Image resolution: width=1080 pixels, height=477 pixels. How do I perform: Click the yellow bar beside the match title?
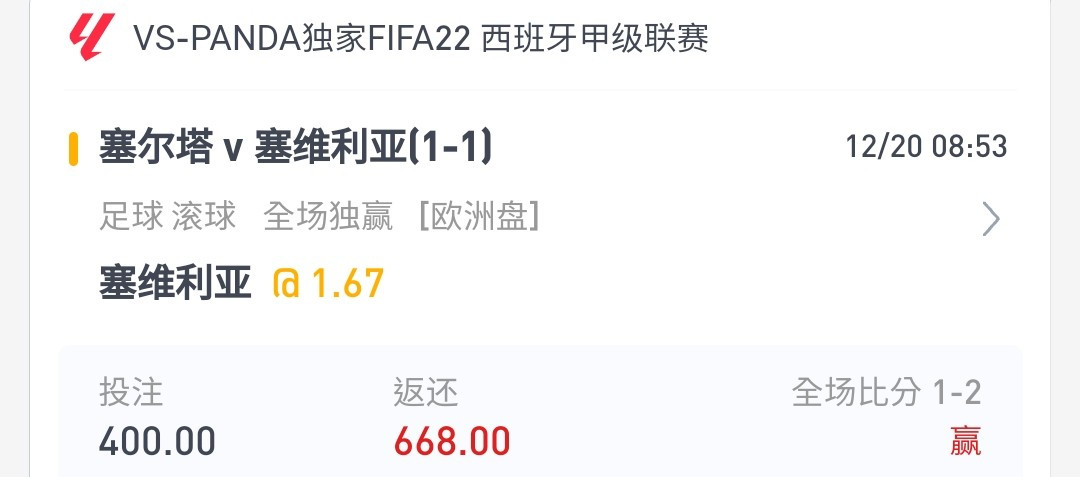73,149
